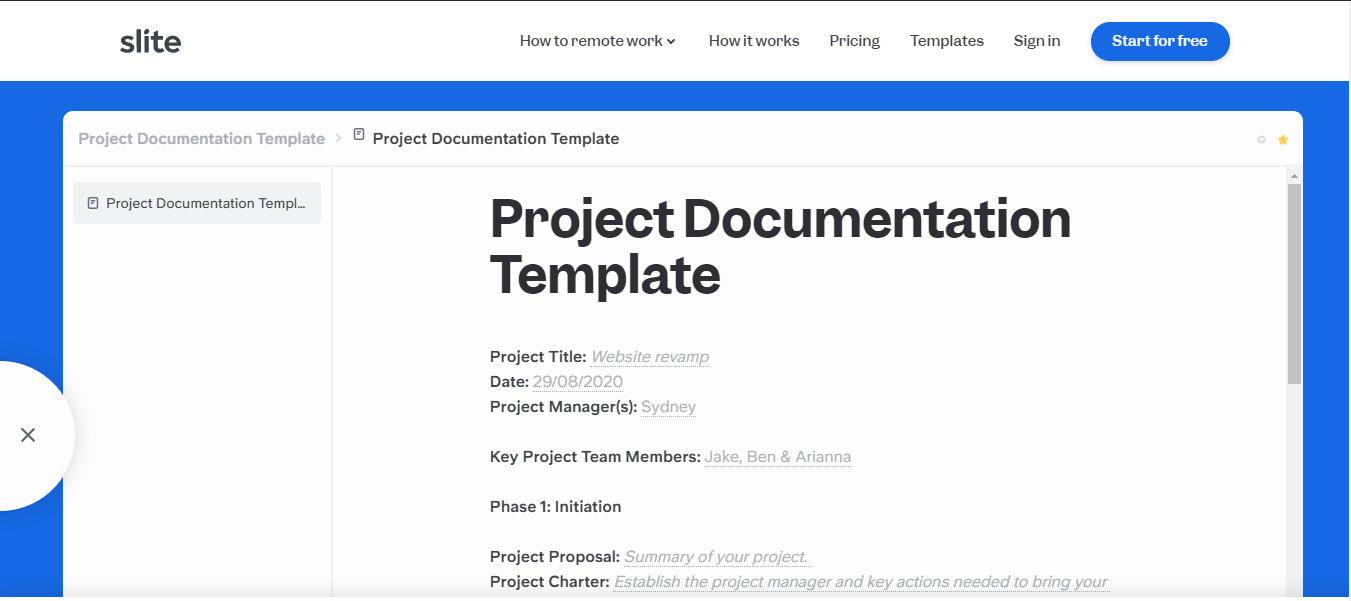Screen dimensions: 1351x601
Task: Click Phase 1: Initiation heading
Action: tap(556, 507)
